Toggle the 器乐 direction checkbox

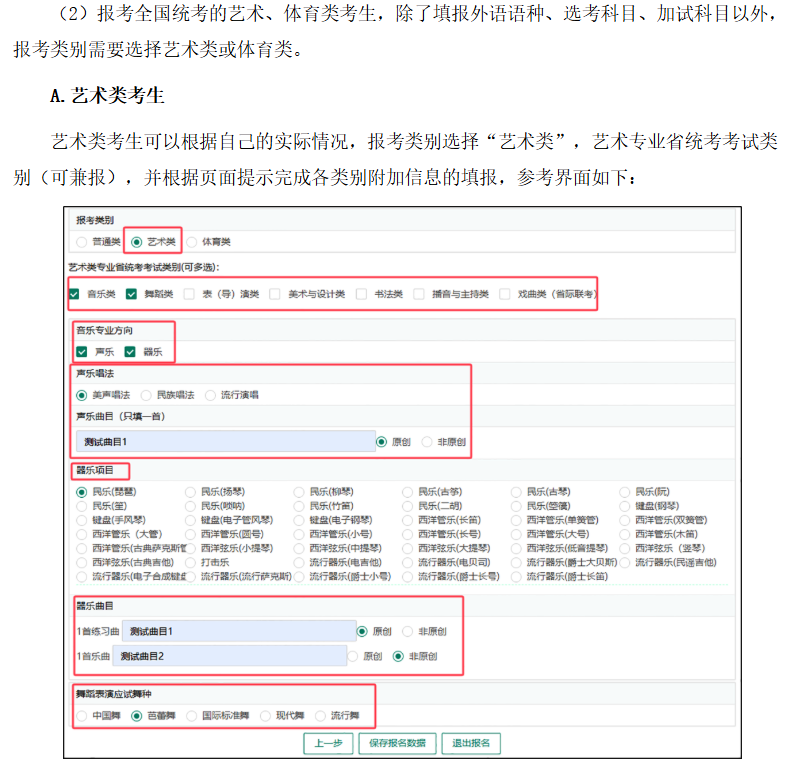point(130,352)
